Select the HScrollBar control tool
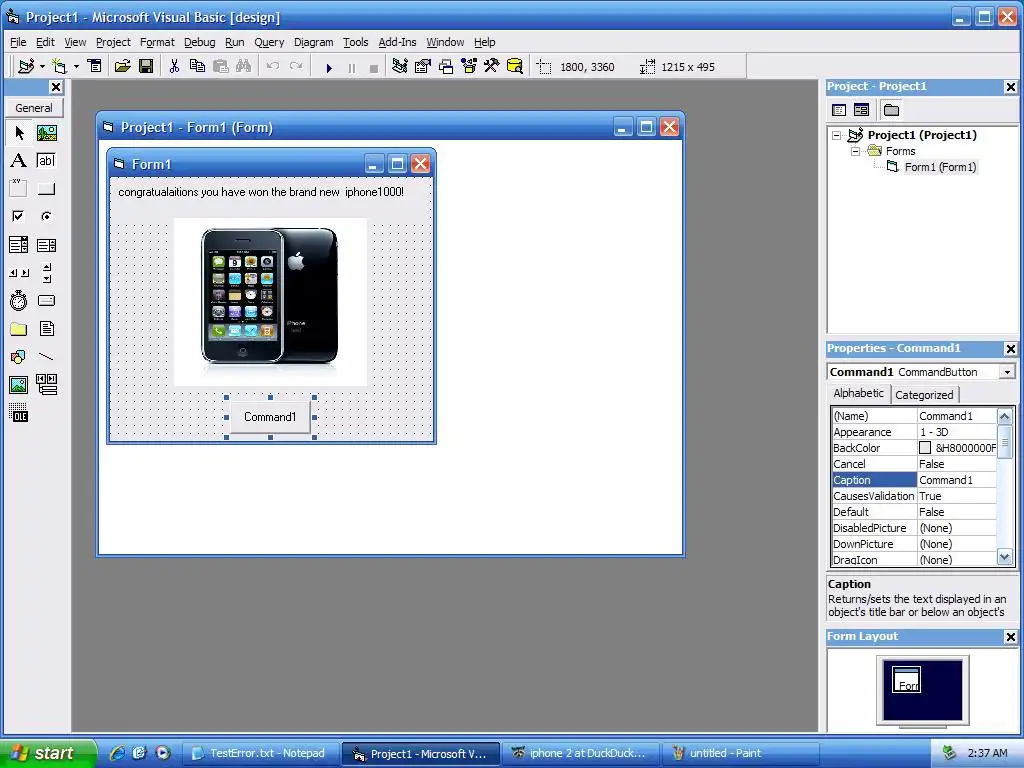 [x=19, y=273]
